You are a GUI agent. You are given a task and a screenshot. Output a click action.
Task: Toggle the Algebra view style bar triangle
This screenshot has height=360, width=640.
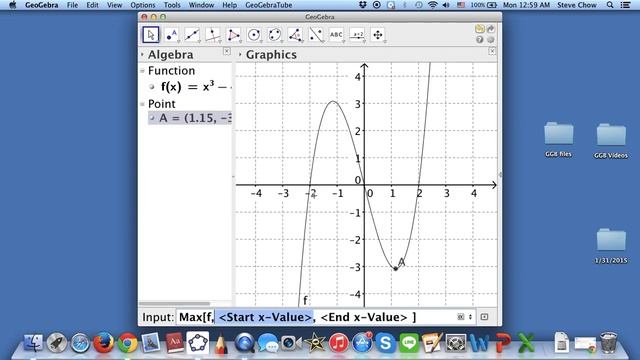(142, 54)
